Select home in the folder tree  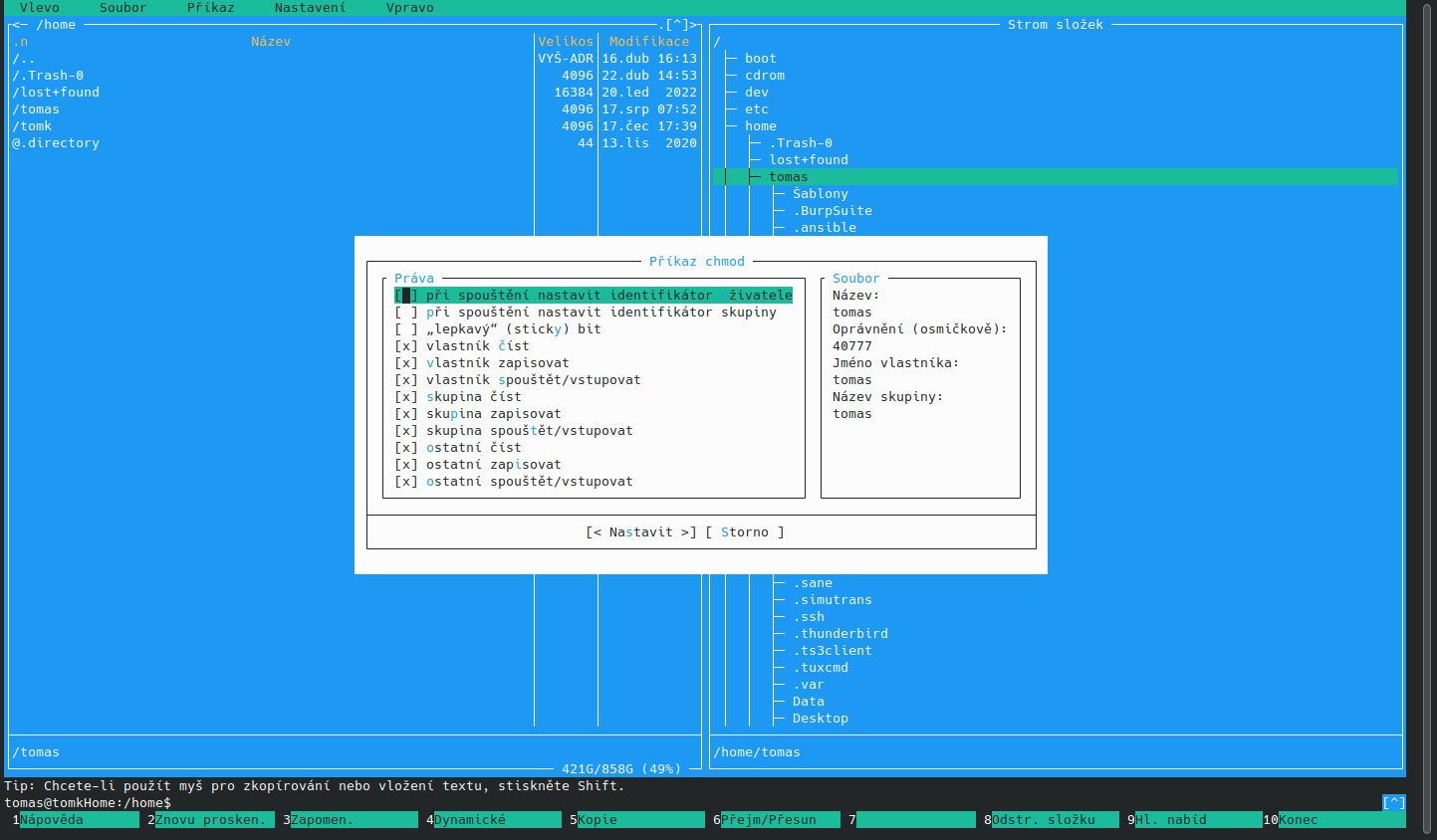(x=761, y=126)
